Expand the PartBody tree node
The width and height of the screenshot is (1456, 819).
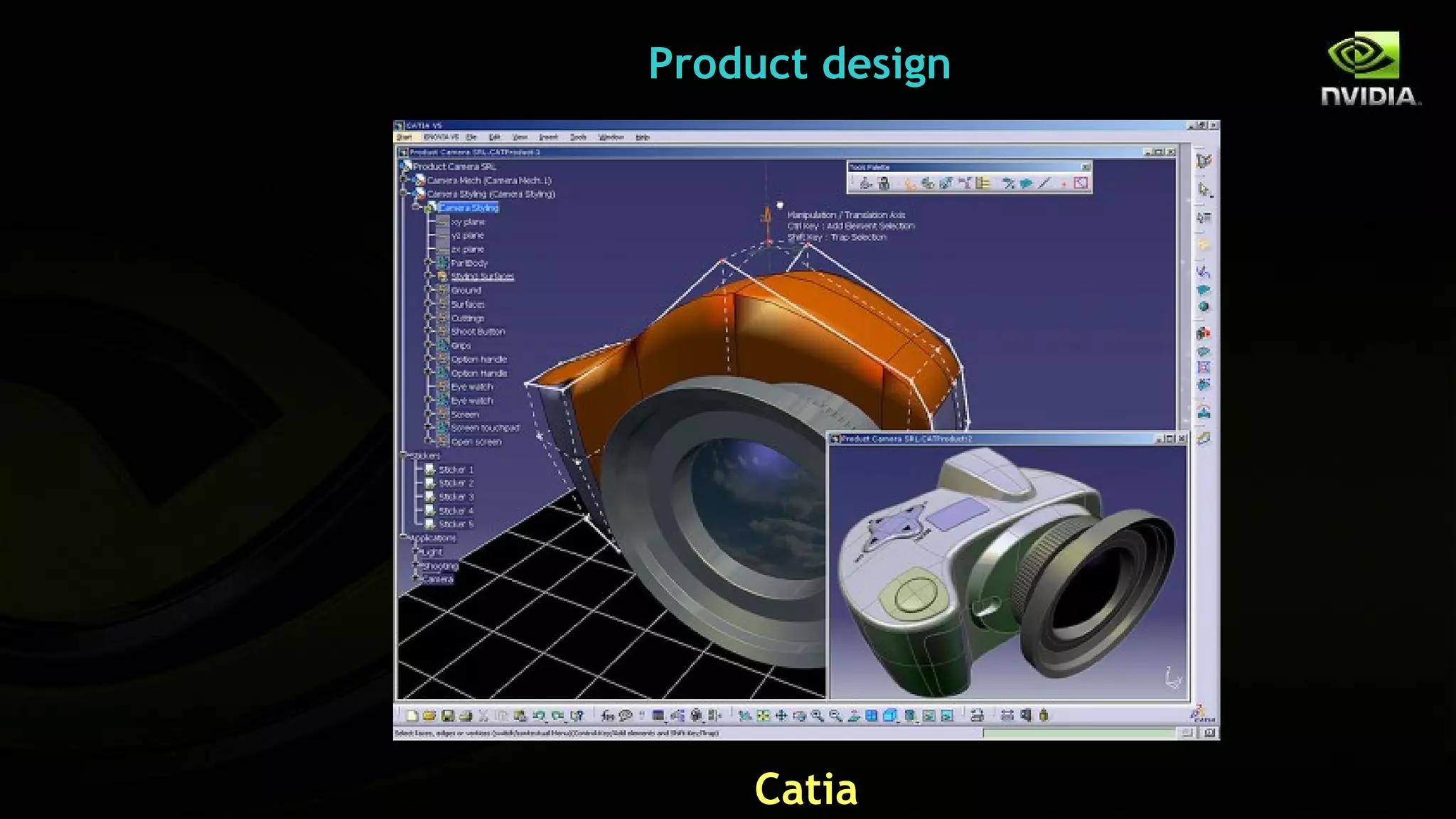(429, 262)
